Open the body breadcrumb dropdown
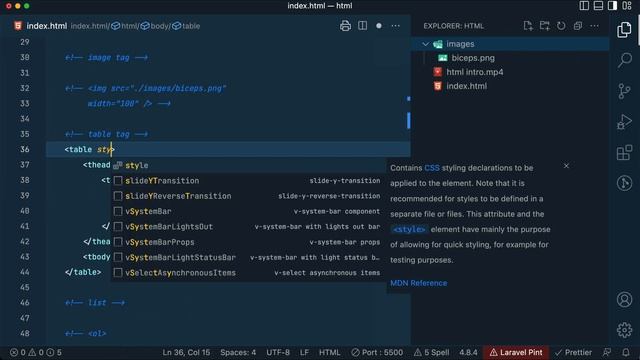The width and height of the screenshot is (640, 360). [155, 26]
